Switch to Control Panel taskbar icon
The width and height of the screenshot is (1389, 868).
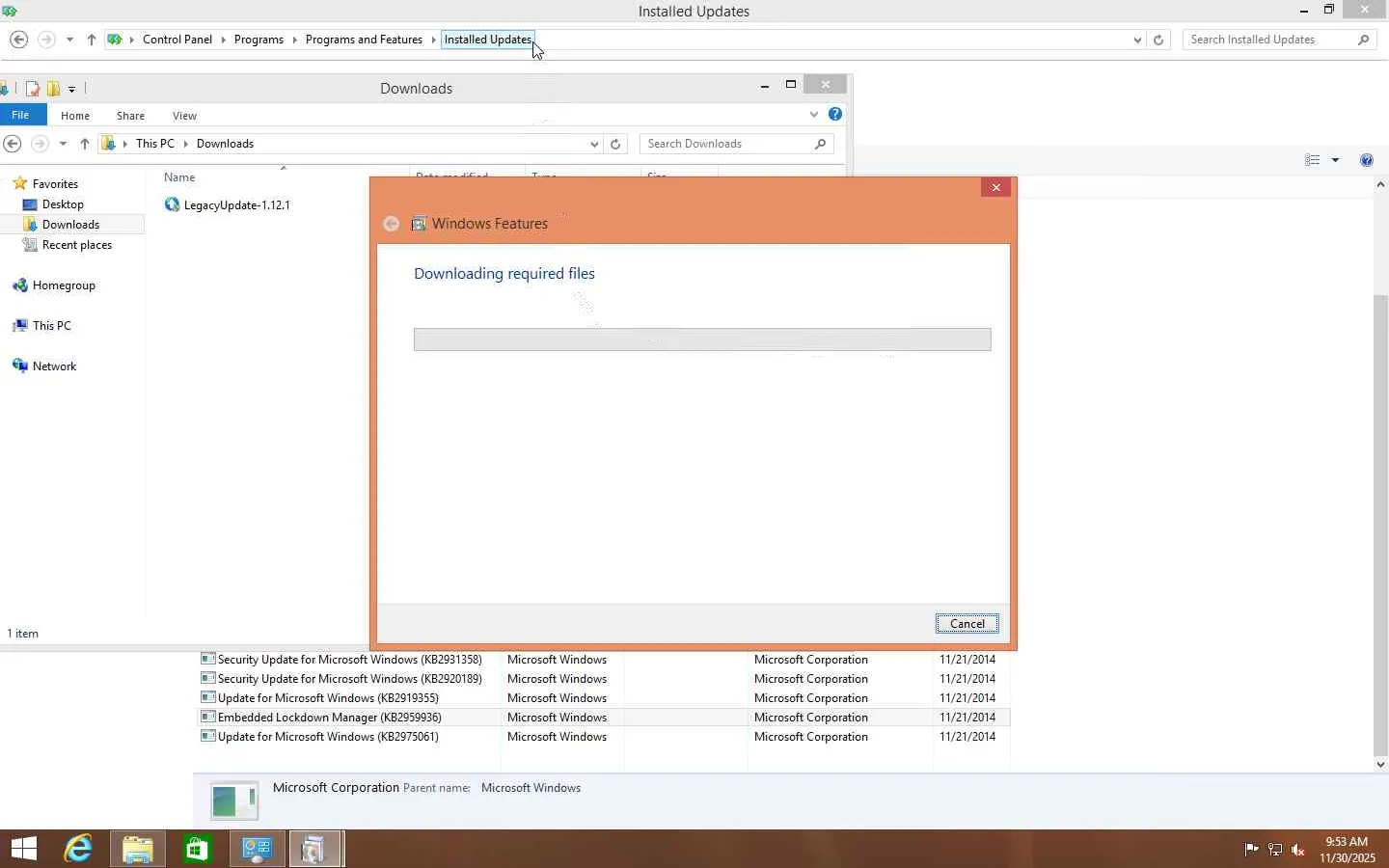coord(257,850)
